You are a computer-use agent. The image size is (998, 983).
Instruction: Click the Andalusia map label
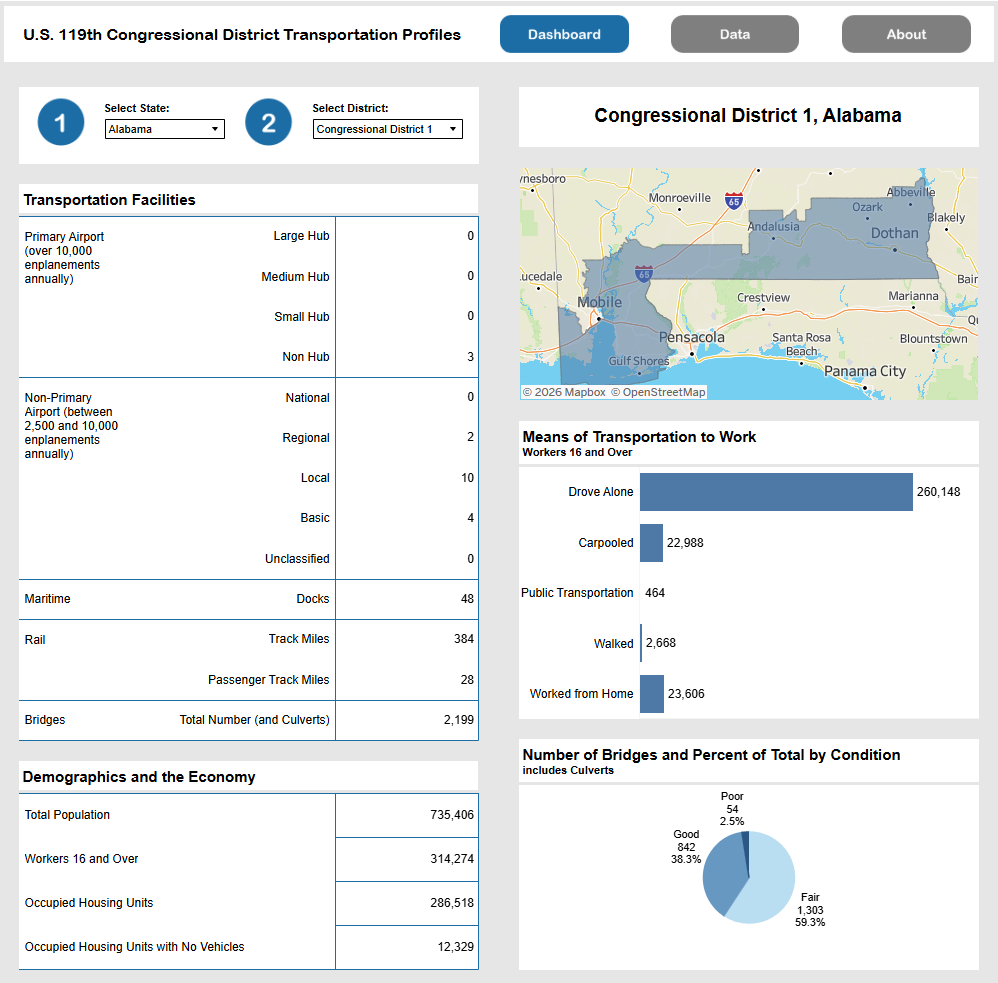click(x=773, y=227)
